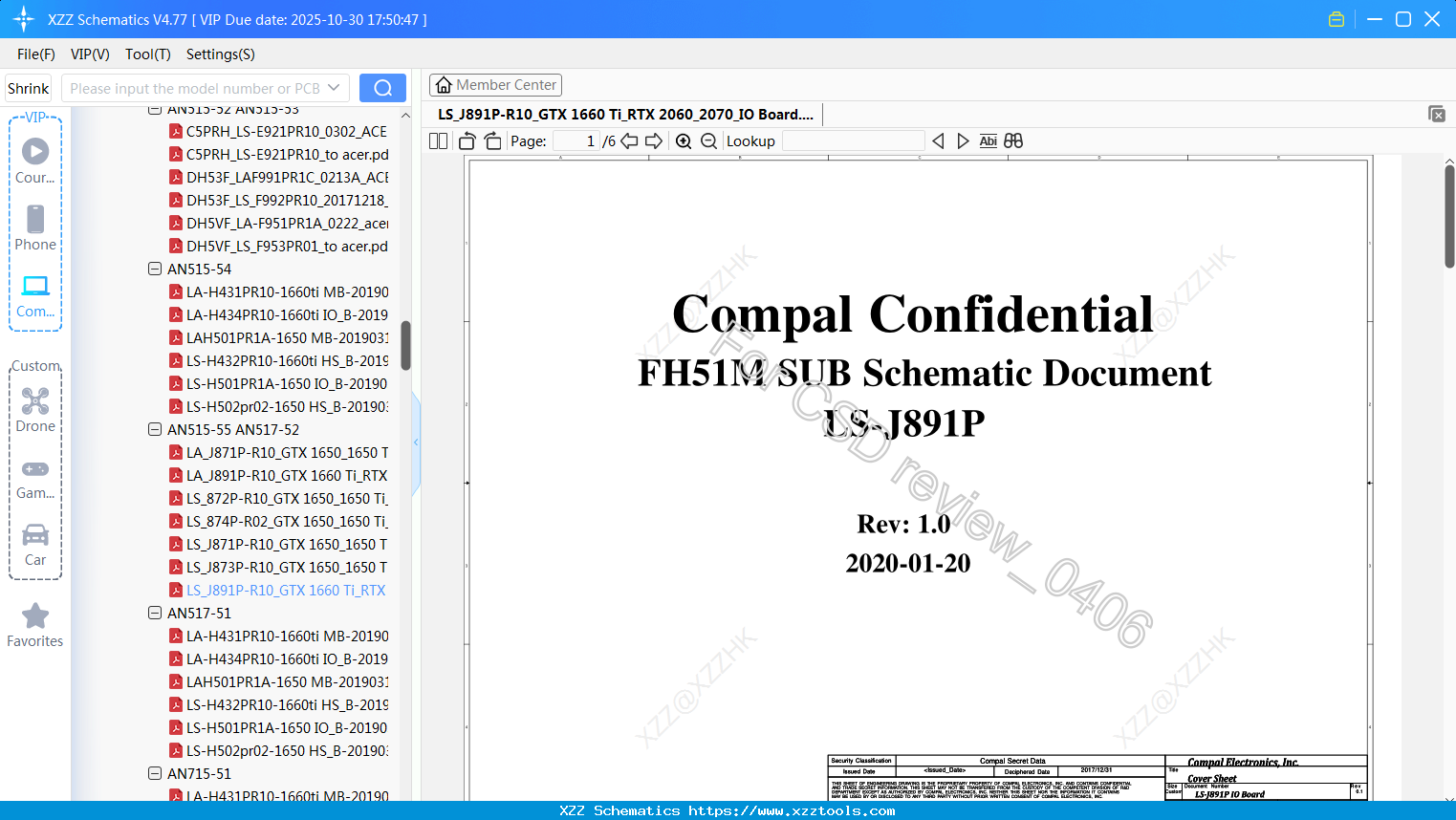Select the Computer category icon

point(35,294)
